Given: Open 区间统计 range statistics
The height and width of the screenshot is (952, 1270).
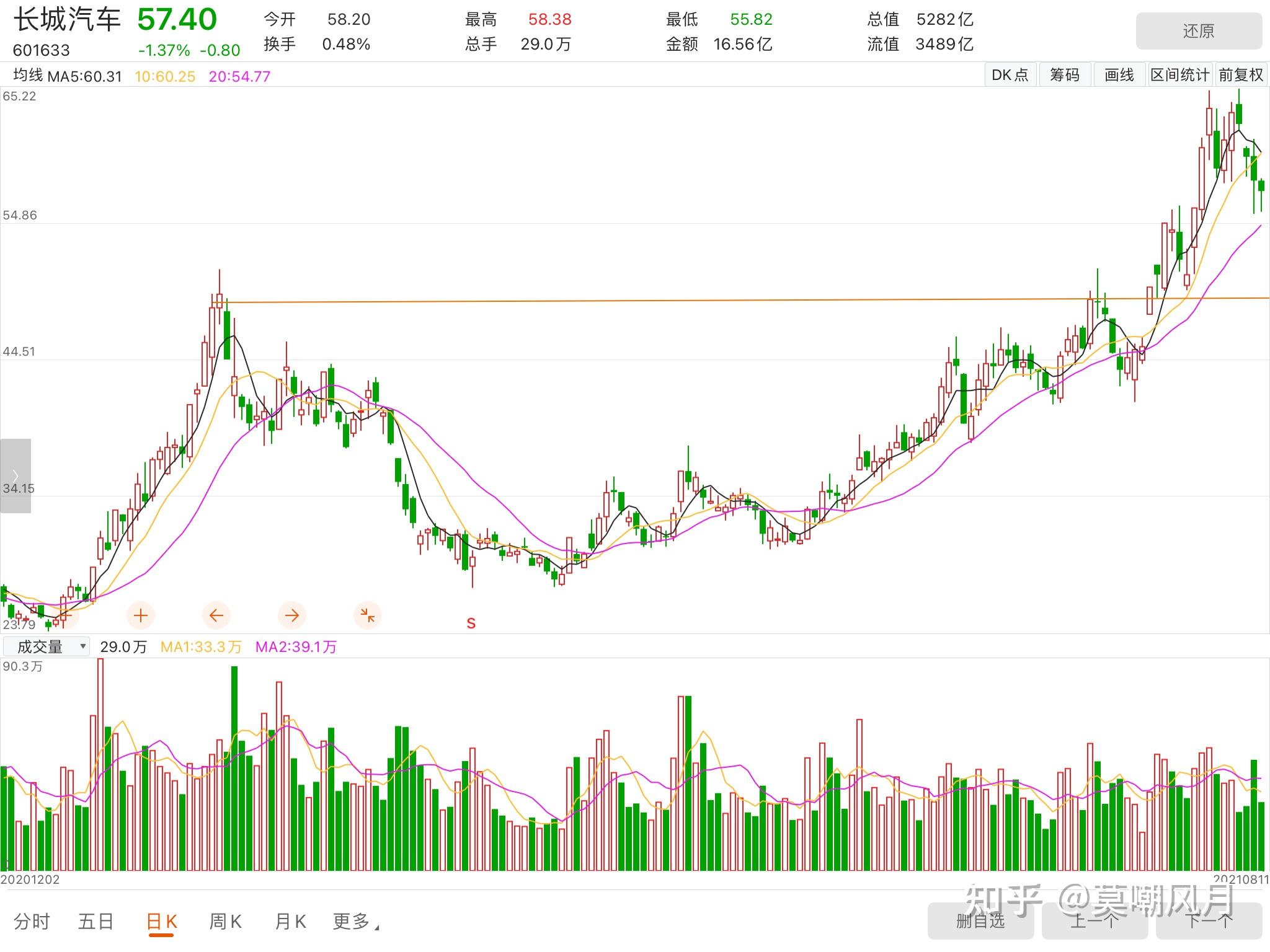Looking at the screenshot, I should (1180, 75).
